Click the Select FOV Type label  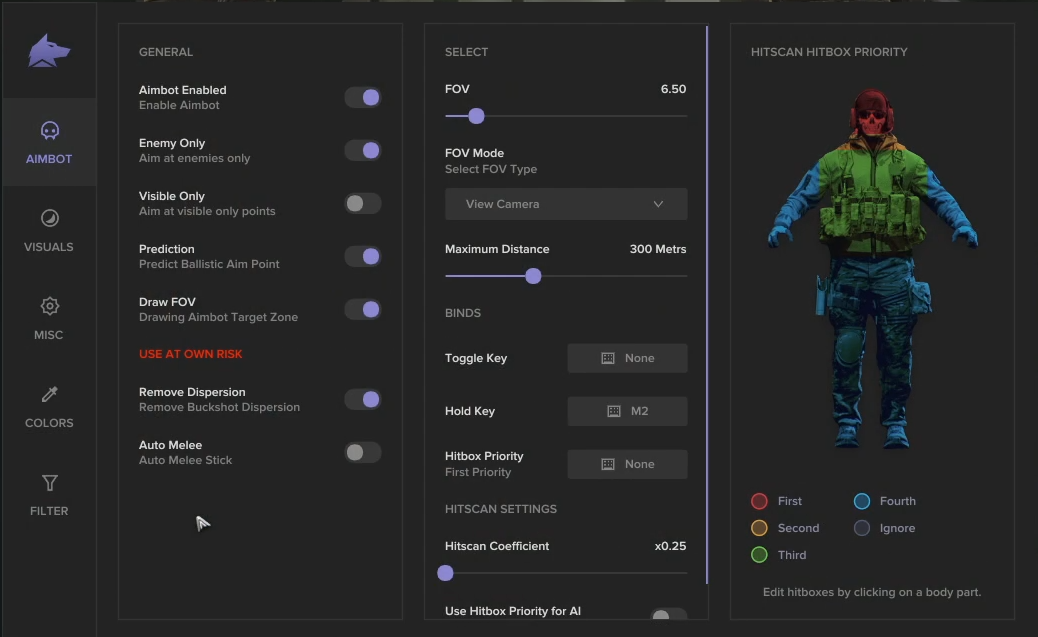(x=491, y=170)
